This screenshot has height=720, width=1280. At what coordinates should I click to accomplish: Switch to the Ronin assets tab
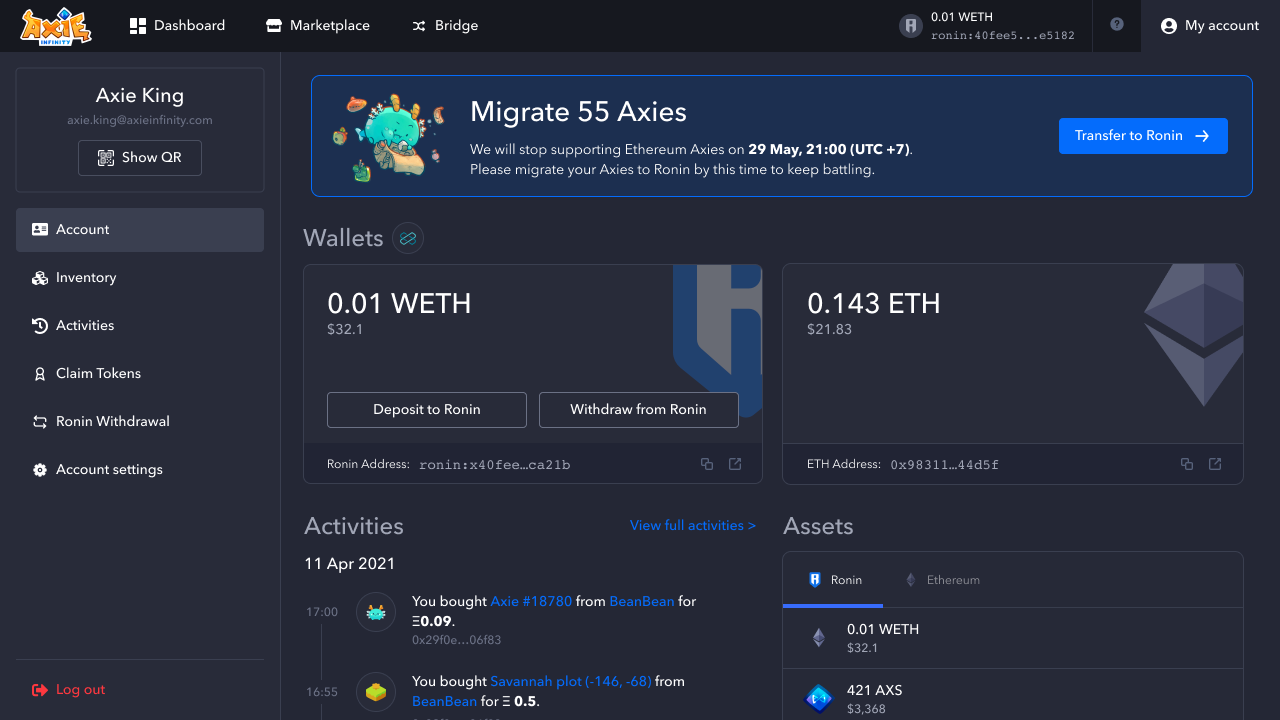pos(833,580)
